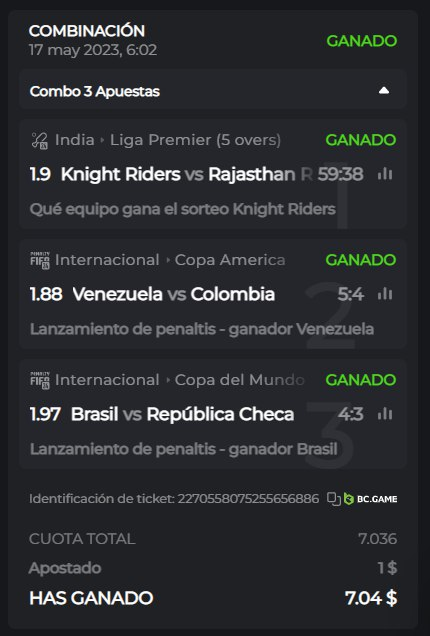430x636 pixels.
Task: Open the Brasil vs República Checa match
Action: coord(183,415)
